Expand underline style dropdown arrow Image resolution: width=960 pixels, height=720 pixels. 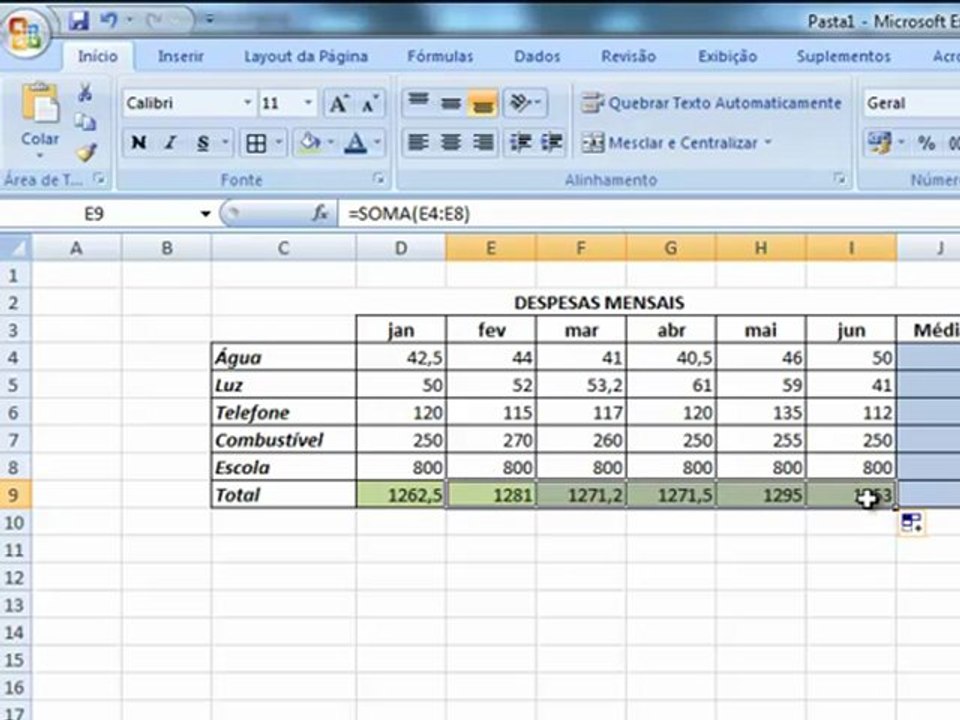[225, 143]
